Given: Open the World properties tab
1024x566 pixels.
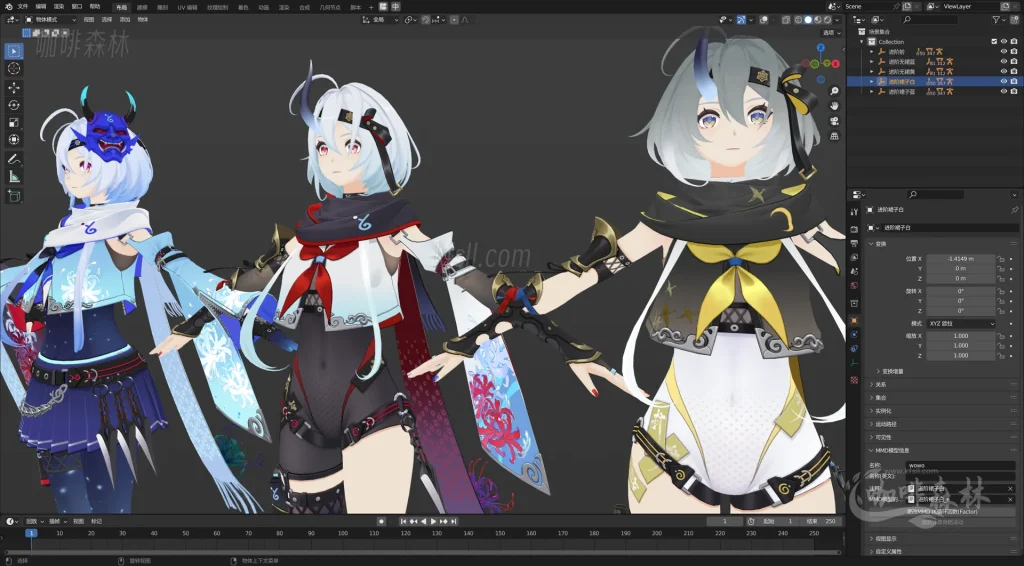Looking at the screenshot, I should pyautogui.click(x=854, y=286).
